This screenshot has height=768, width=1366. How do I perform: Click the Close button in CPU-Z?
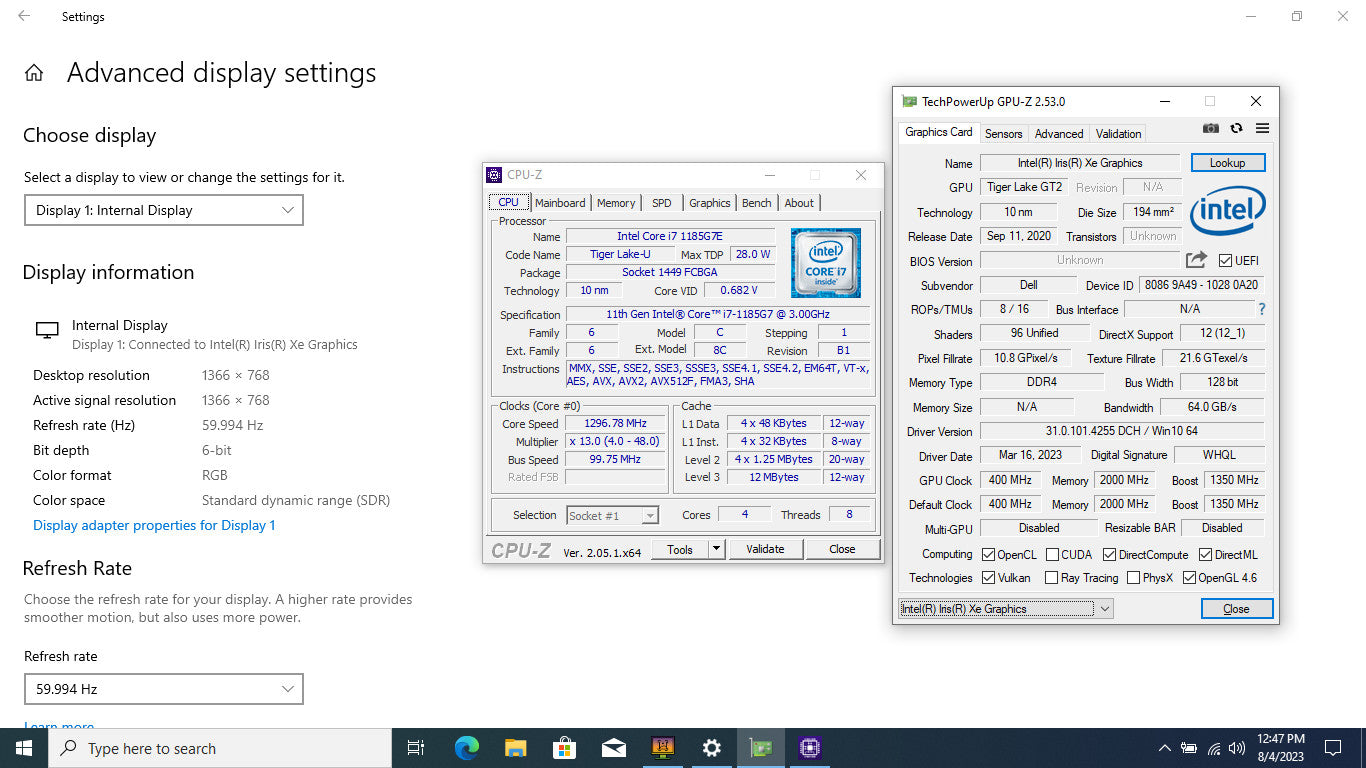pyautogui.click(x=842, y=549)
